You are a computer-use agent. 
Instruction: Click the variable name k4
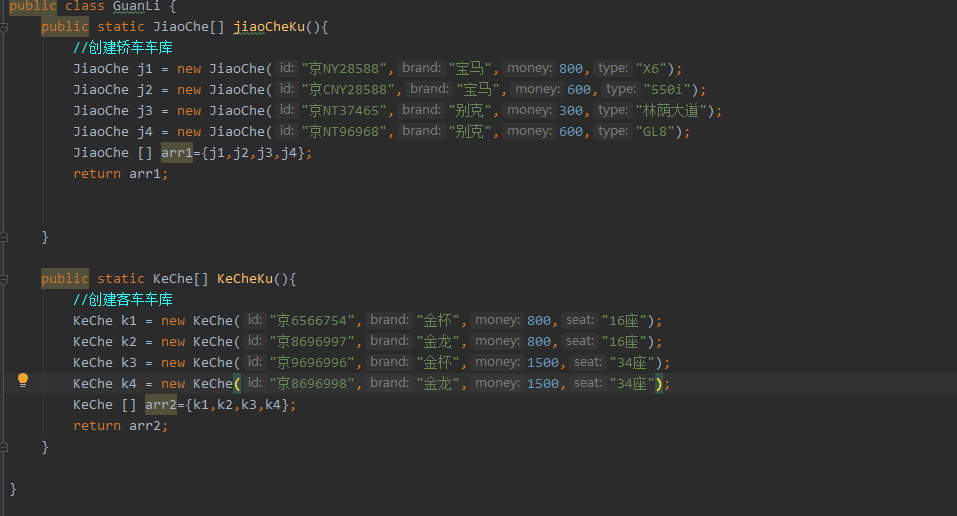[x=129, y=383]
